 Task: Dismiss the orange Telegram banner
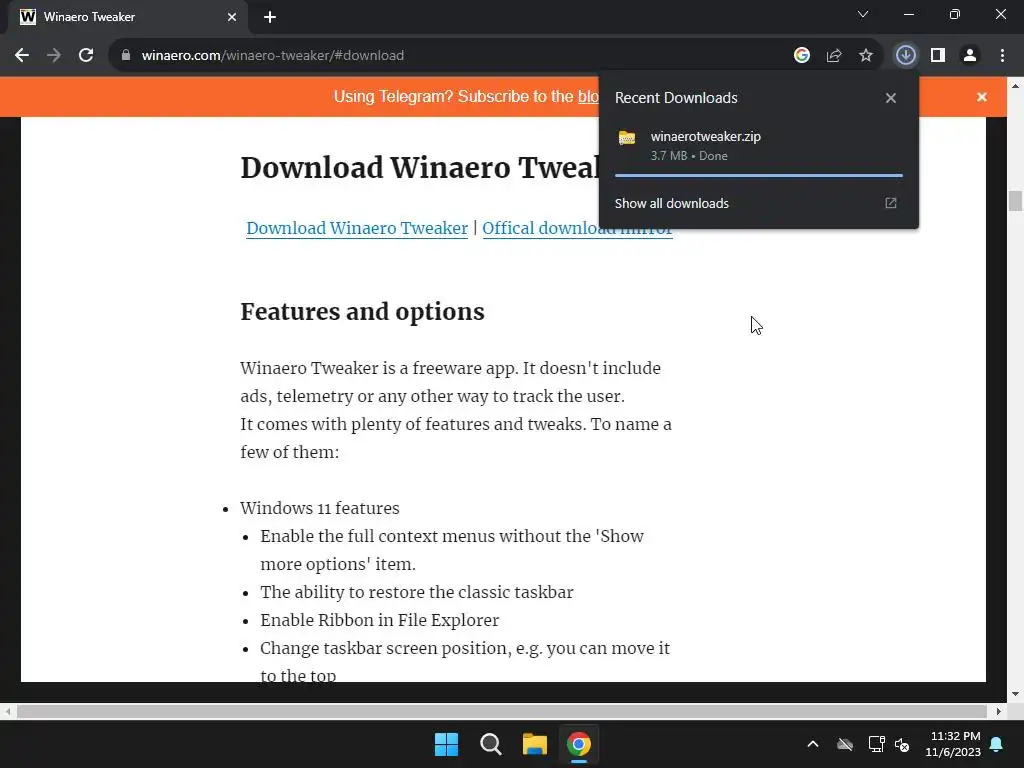coord(982,97)
